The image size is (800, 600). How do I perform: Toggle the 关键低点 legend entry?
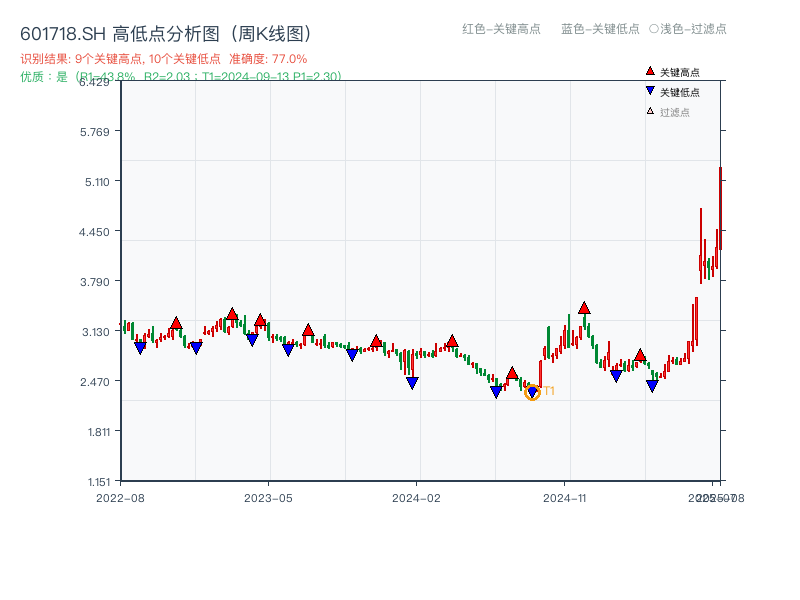pos(672,92)
